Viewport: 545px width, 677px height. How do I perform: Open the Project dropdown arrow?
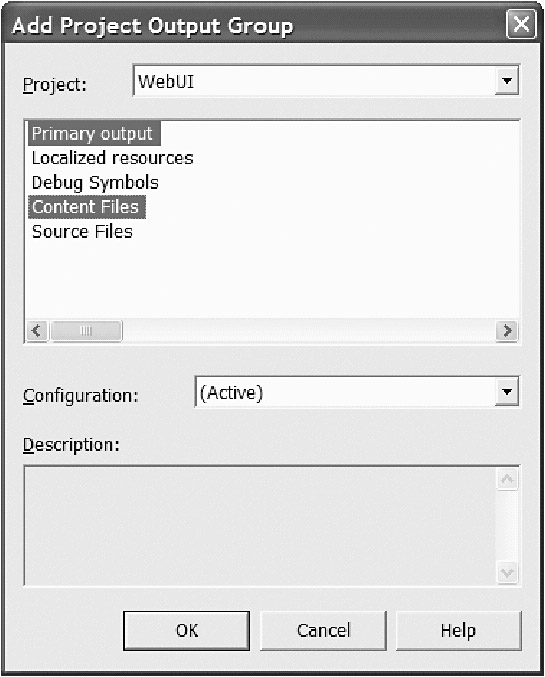click(x=507, y=80)
